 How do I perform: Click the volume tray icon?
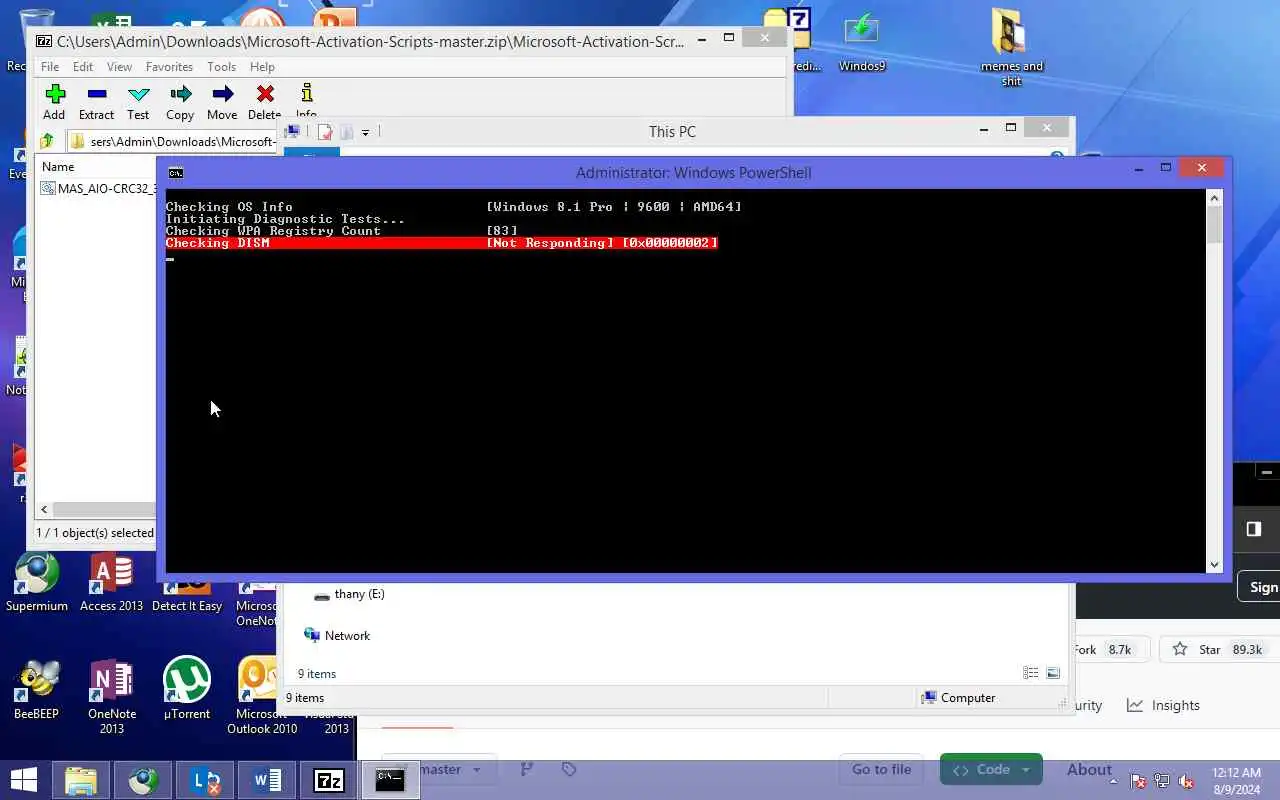[1186, 781]
